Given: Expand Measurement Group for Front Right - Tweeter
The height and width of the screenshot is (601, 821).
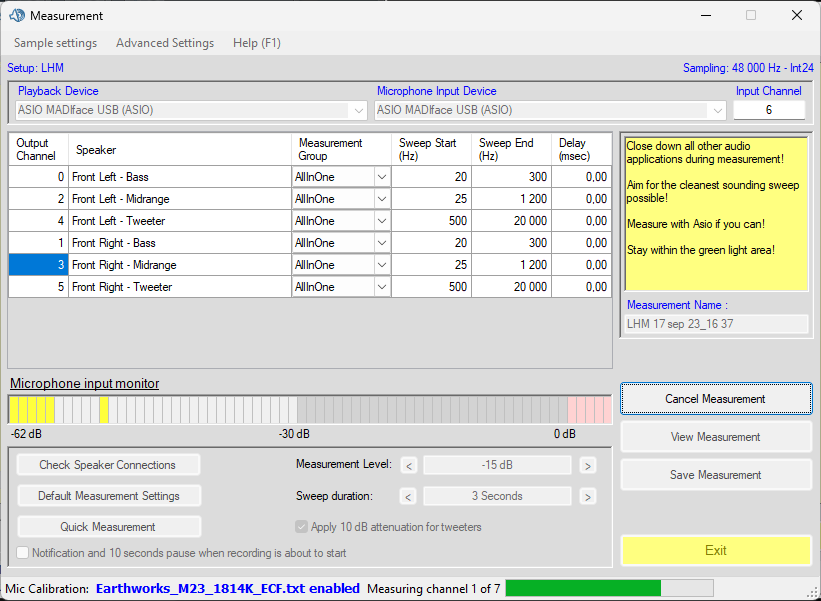Looking at the screenshot, I should (x=381, y=287).
